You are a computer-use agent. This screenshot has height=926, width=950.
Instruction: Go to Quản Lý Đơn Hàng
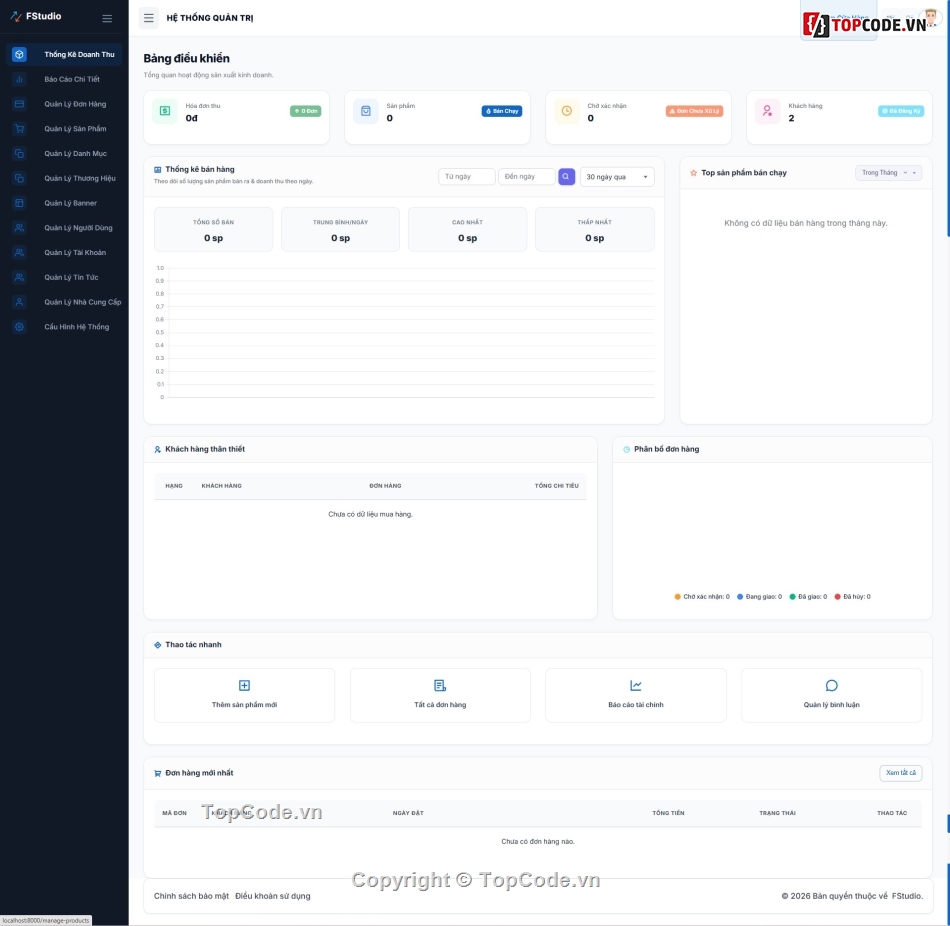[64, 104]
